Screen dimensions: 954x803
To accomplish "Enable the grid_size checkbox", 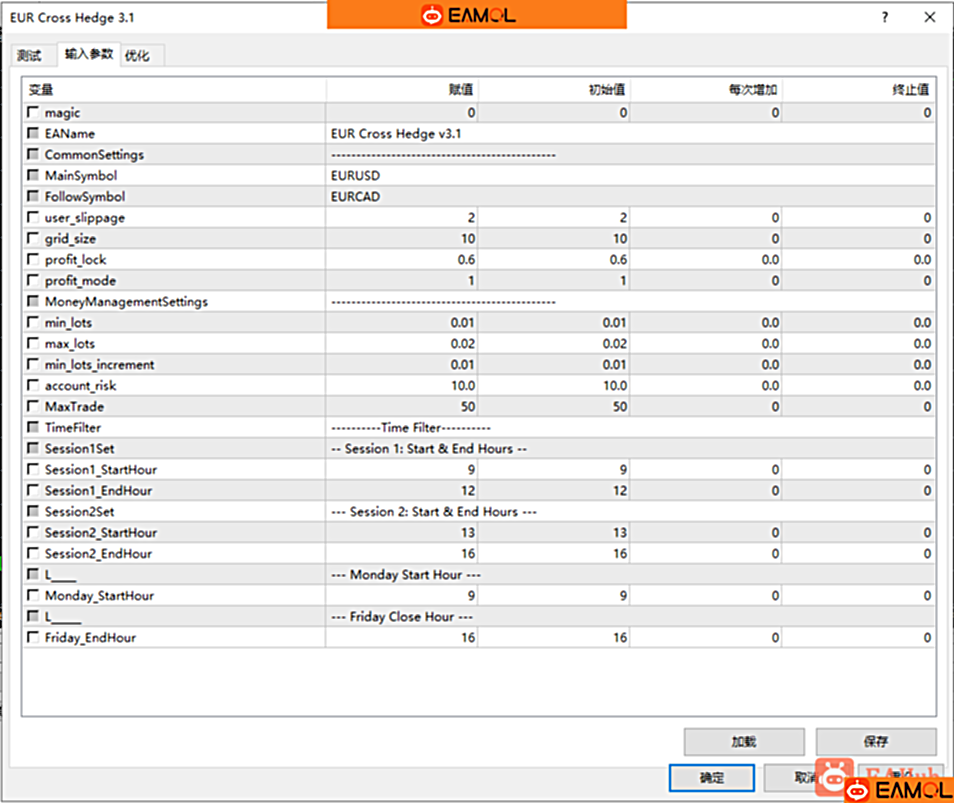I will (x=34, y=239).
